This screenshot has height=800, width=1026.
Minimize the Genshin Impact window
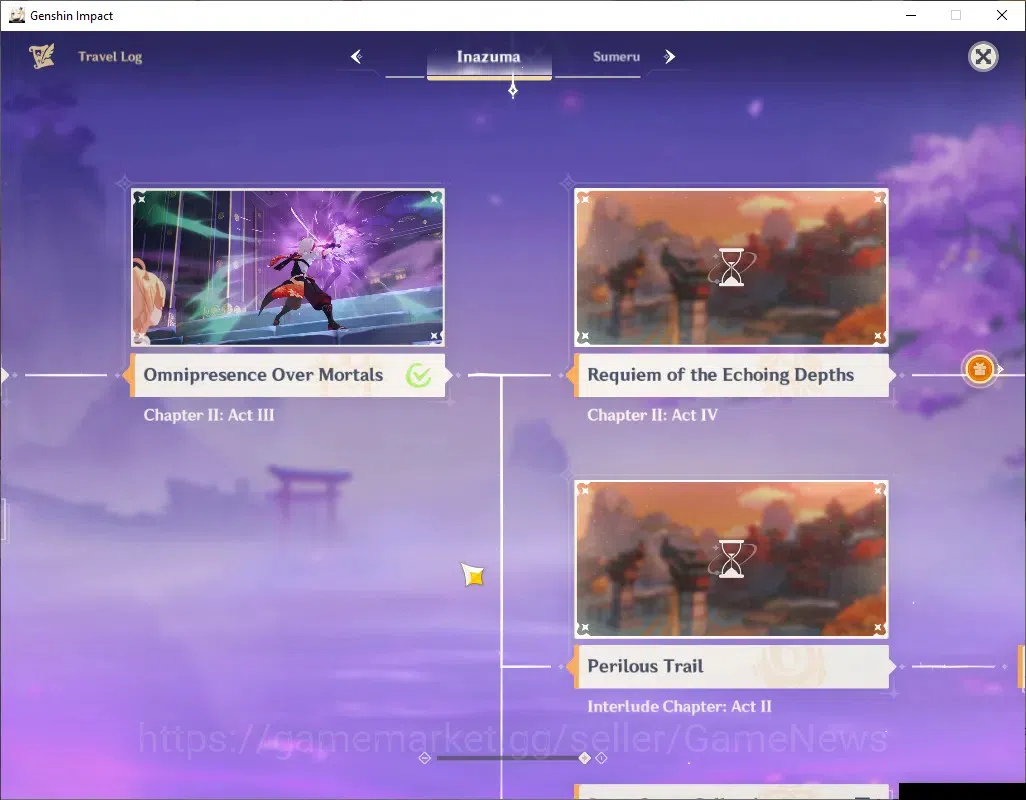click(x=910, y=15)
